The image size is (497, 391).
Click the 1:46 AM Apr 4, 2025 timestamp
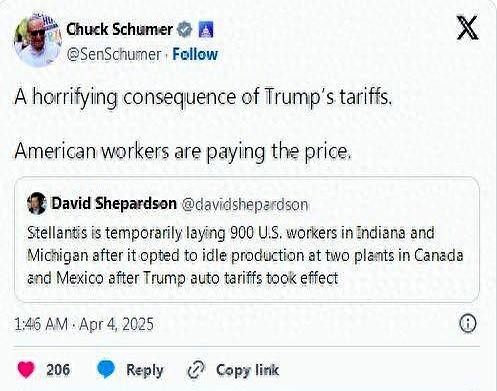[84, 324]
